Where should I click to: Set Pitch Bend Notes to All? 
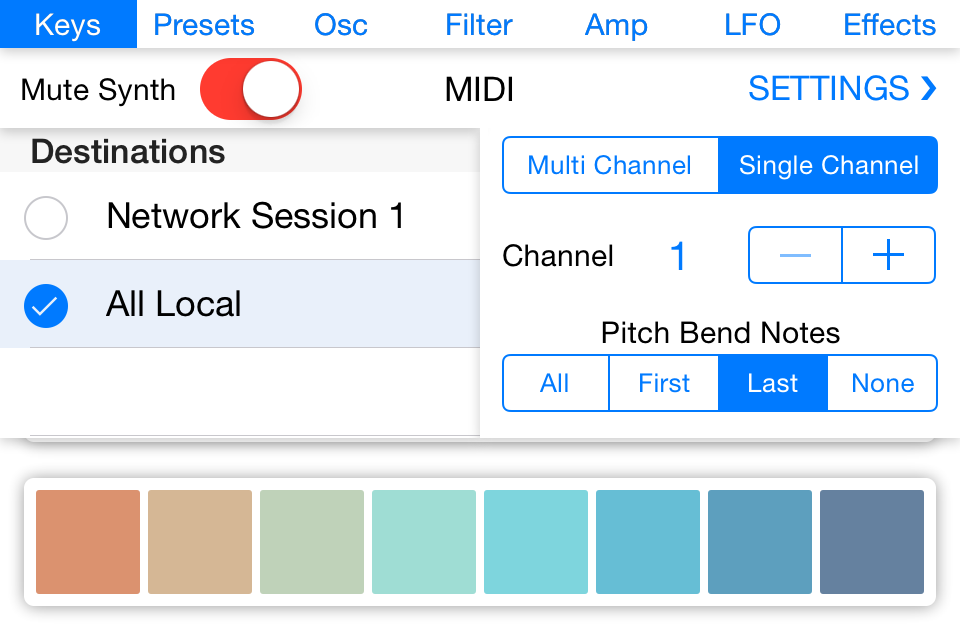tap(555, 383)
